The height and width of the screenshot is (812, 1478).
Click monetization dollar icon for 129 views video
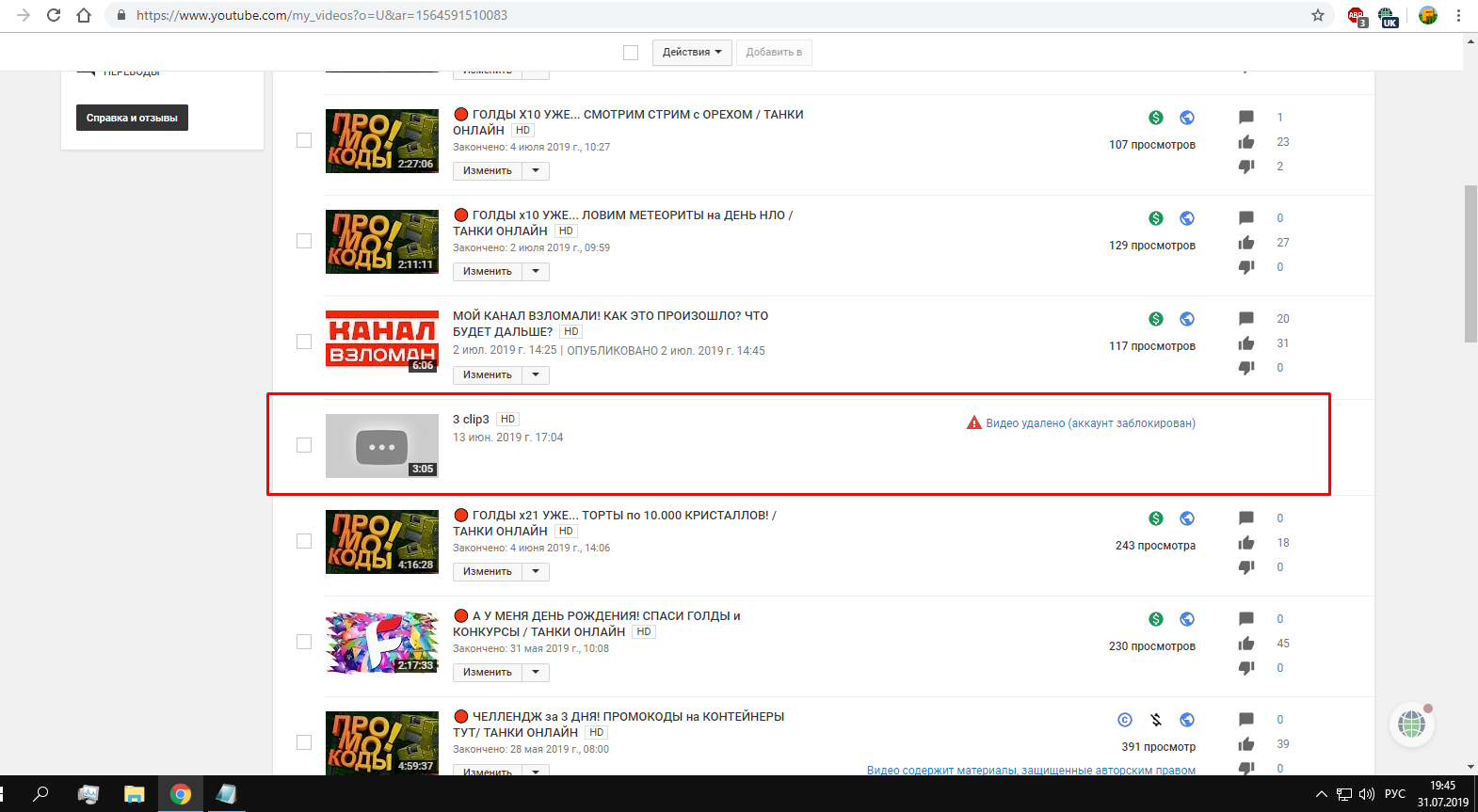point(1156,218)
